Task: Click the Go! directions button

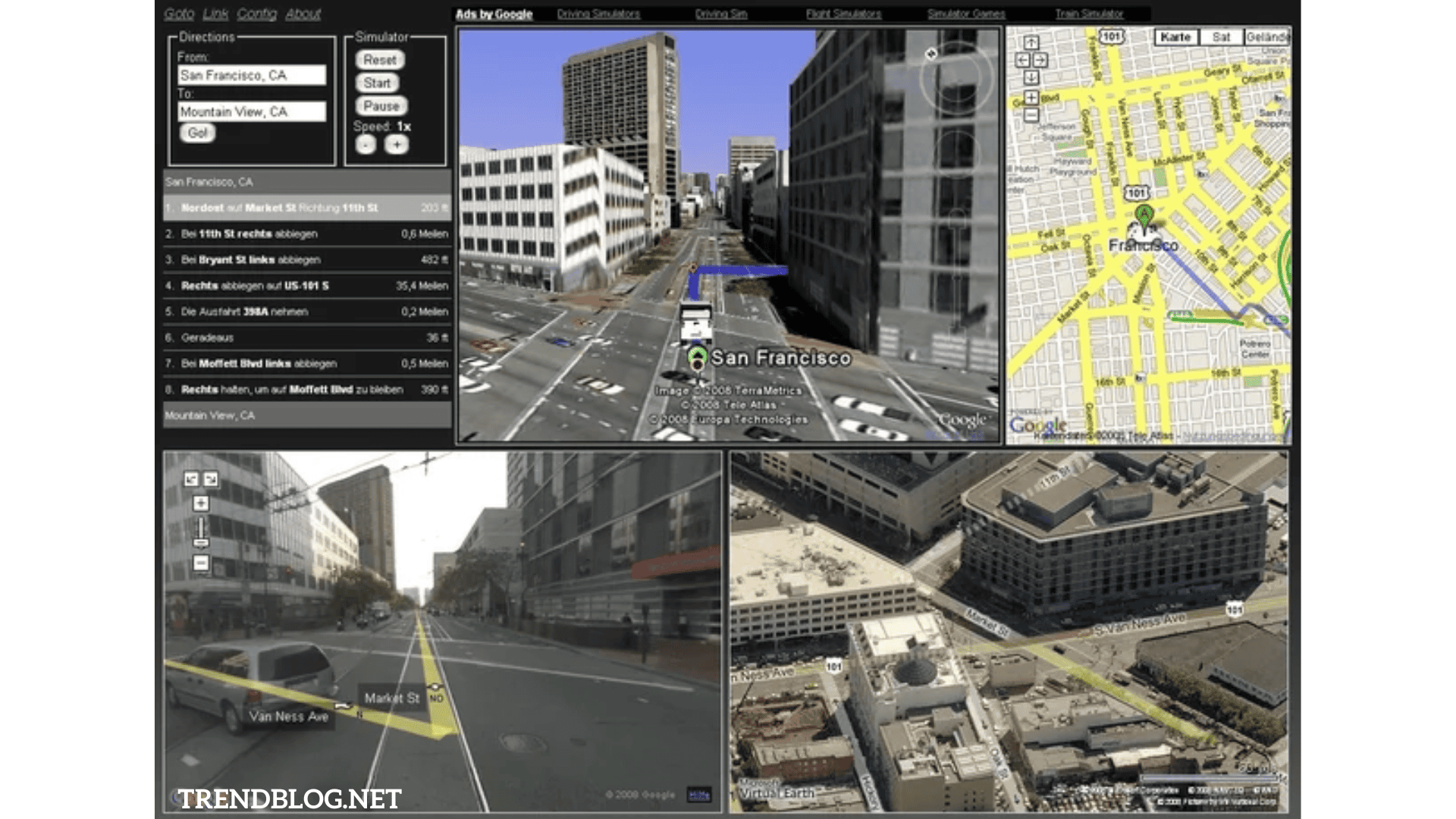Action: (x=197, y=132)
